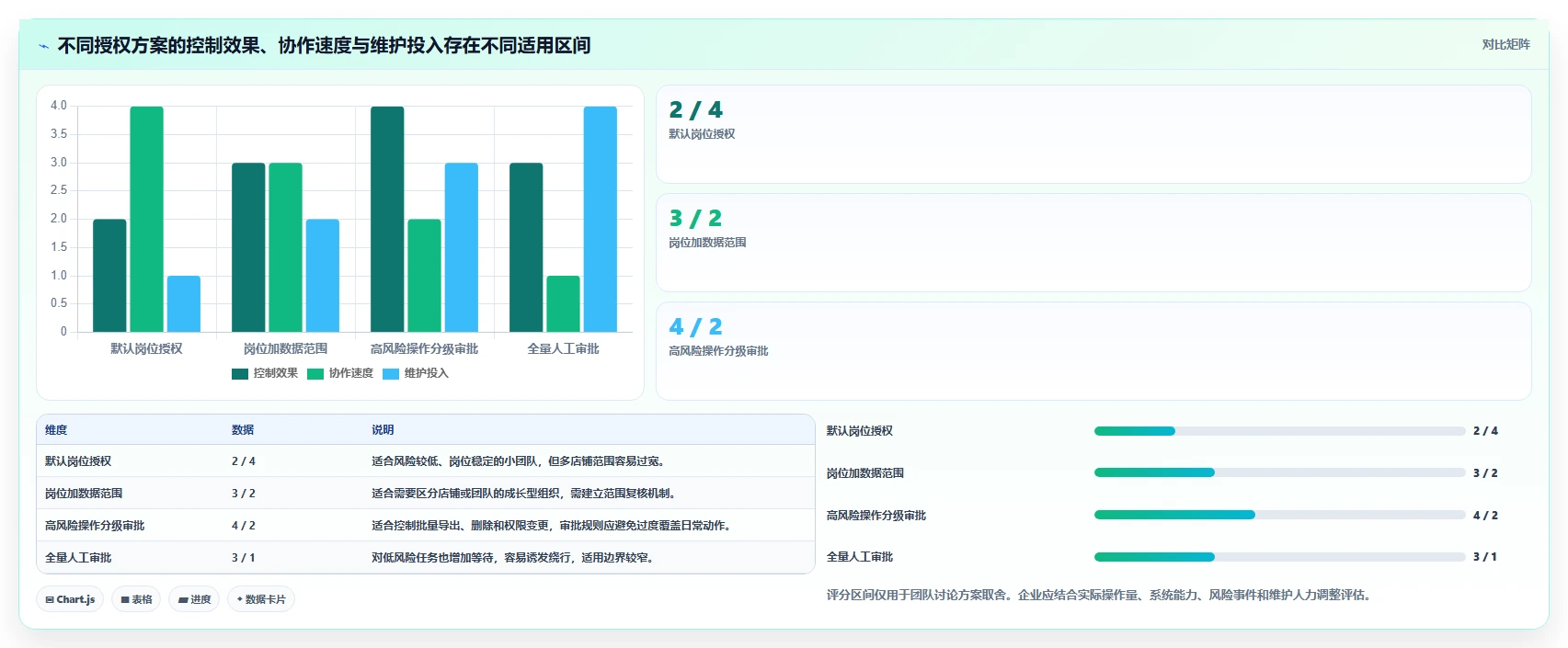This screenshot has width=1568, height=648.
Task: Open the 3 / 2 岗位加数据范围 data card
Action: click(x=1093, y=243)
